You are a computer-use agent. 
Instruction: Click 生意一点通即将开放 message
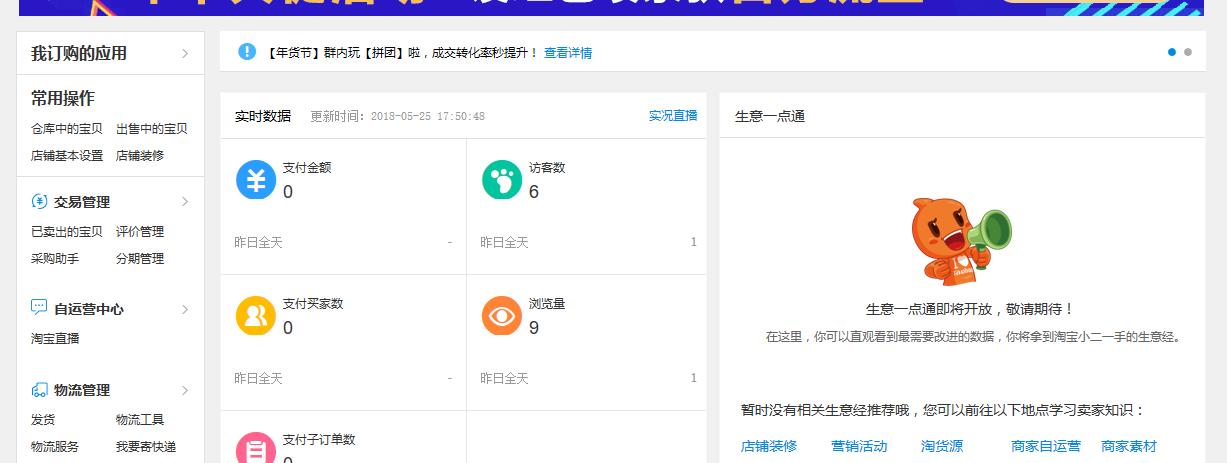pos(970,310)
